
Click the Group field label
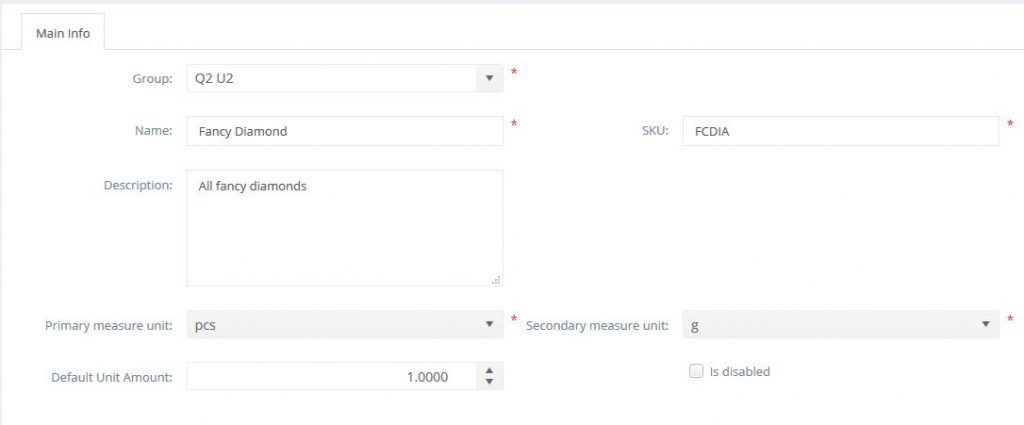tap(152, 78)
